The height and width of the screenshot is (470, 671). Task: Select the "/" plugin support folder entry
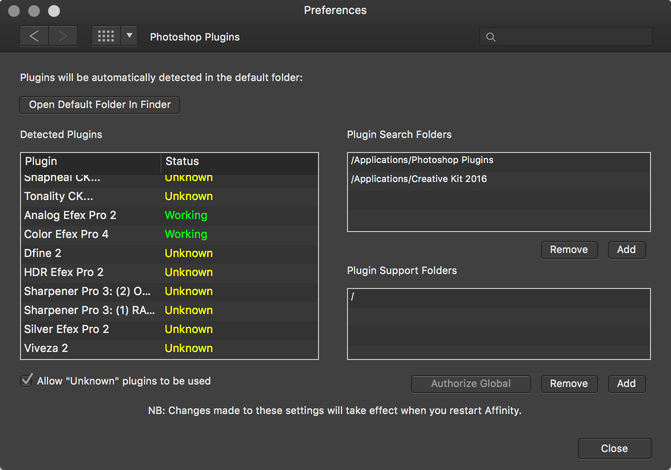(x=499, y=296)
